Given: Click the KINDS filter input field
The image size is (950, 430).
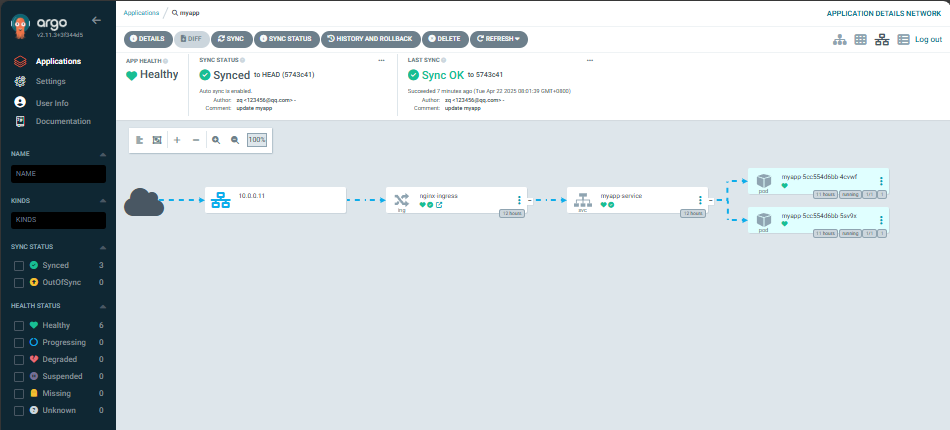Looking at the screenshot, I should (x=58, y=220).
